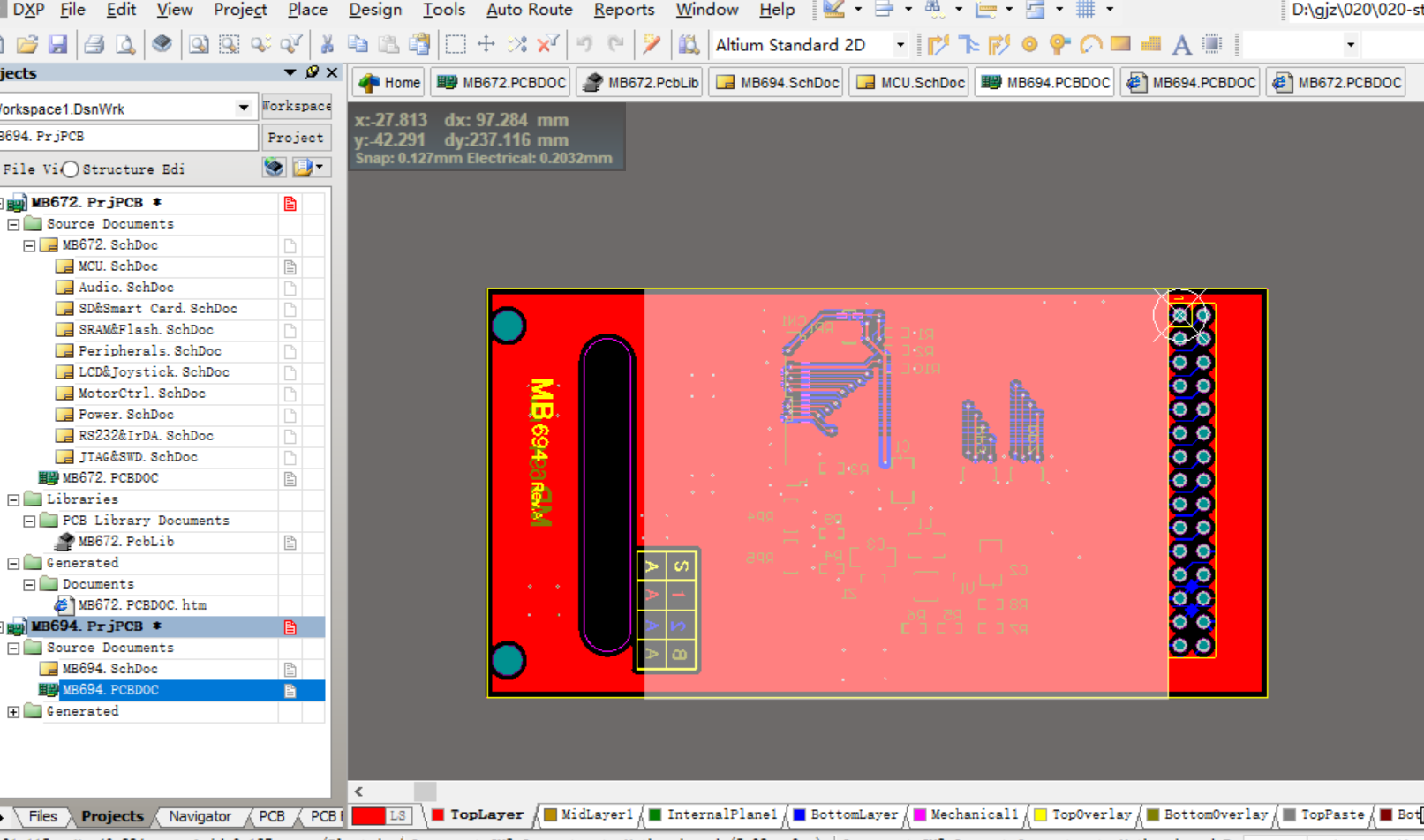Switch to the MB694.SchDoc document tab
The width and height of the screenshot is (1424, 840).
point(778,82)
